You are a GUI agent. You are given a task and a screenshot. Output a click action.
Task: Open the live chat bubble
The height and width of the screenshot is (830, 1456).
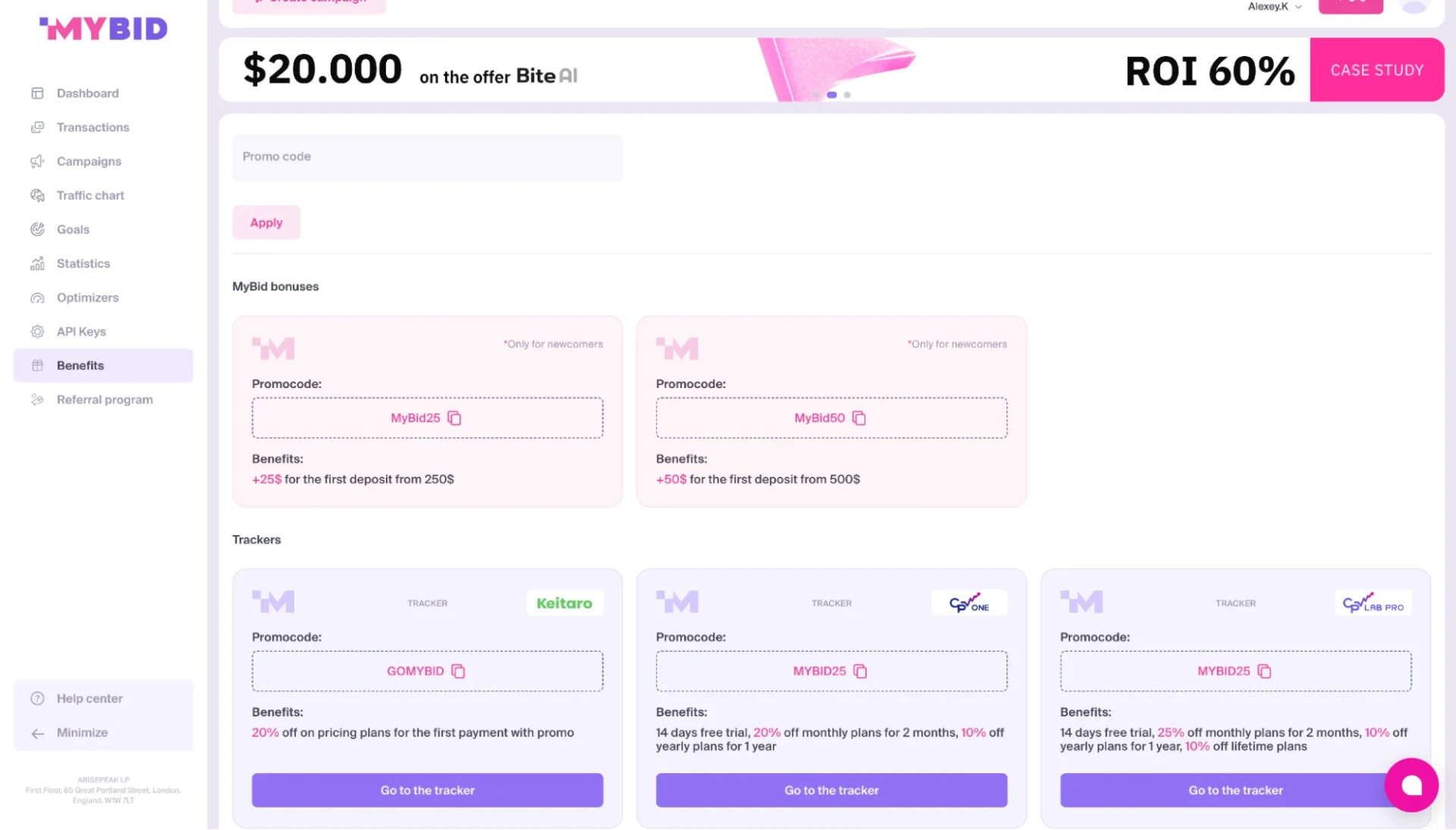click(1411, 785)
